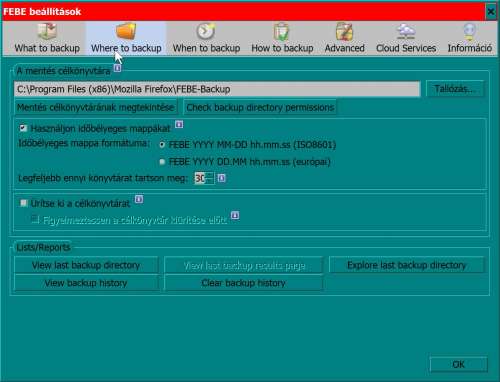Click the info icon next to the disabled warning option
The image size is (500, 382).
pos(235,215)
